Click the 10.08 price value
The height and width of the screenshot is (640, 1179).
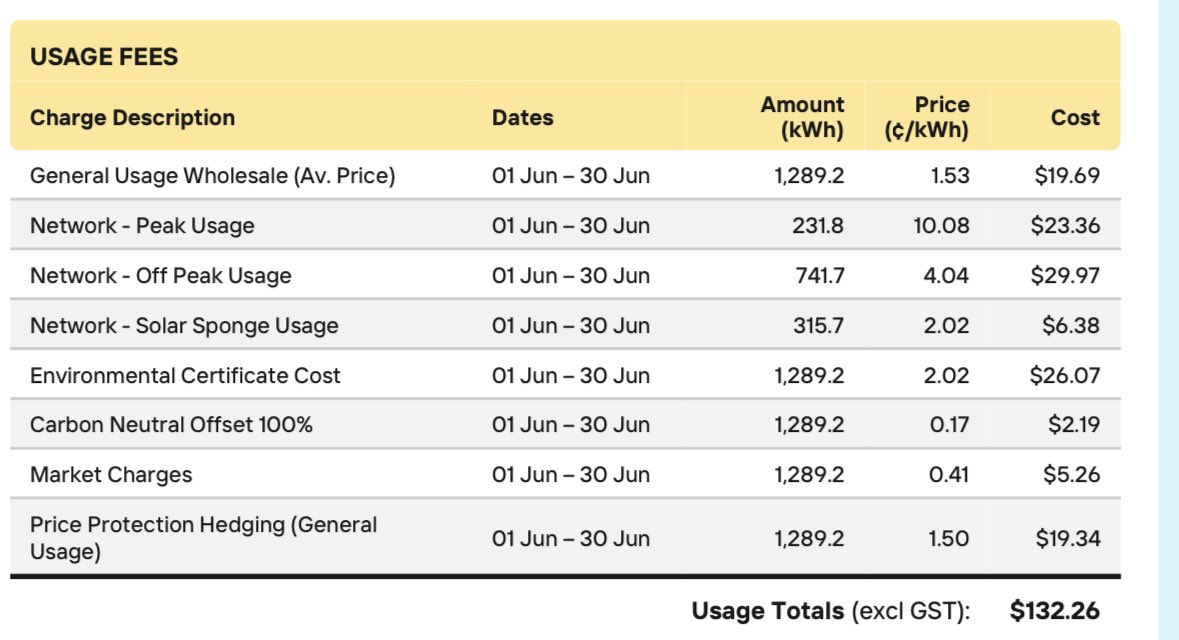941,226
